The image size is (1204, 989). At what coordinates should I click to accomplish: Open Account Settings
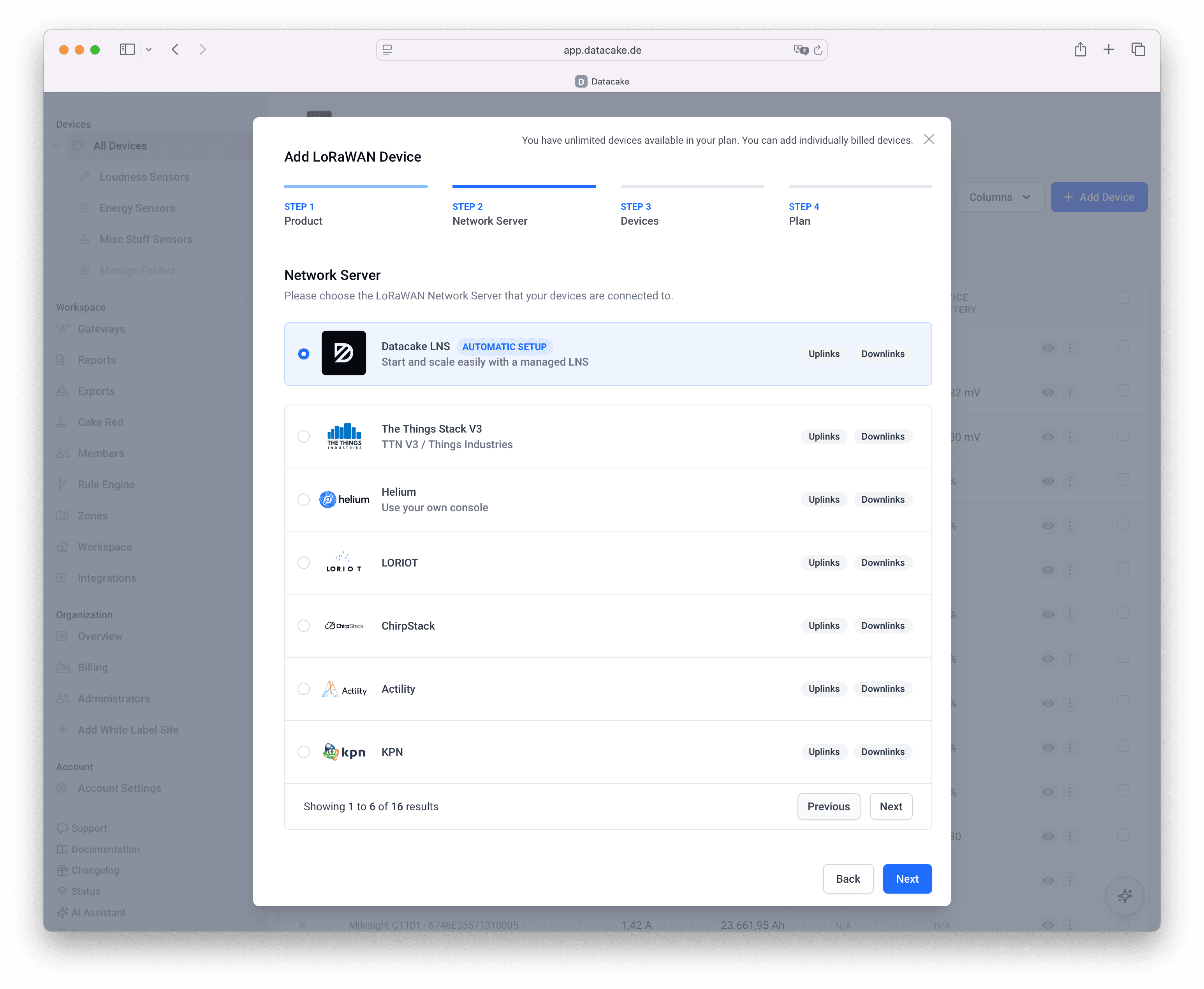tap(119, 788)
